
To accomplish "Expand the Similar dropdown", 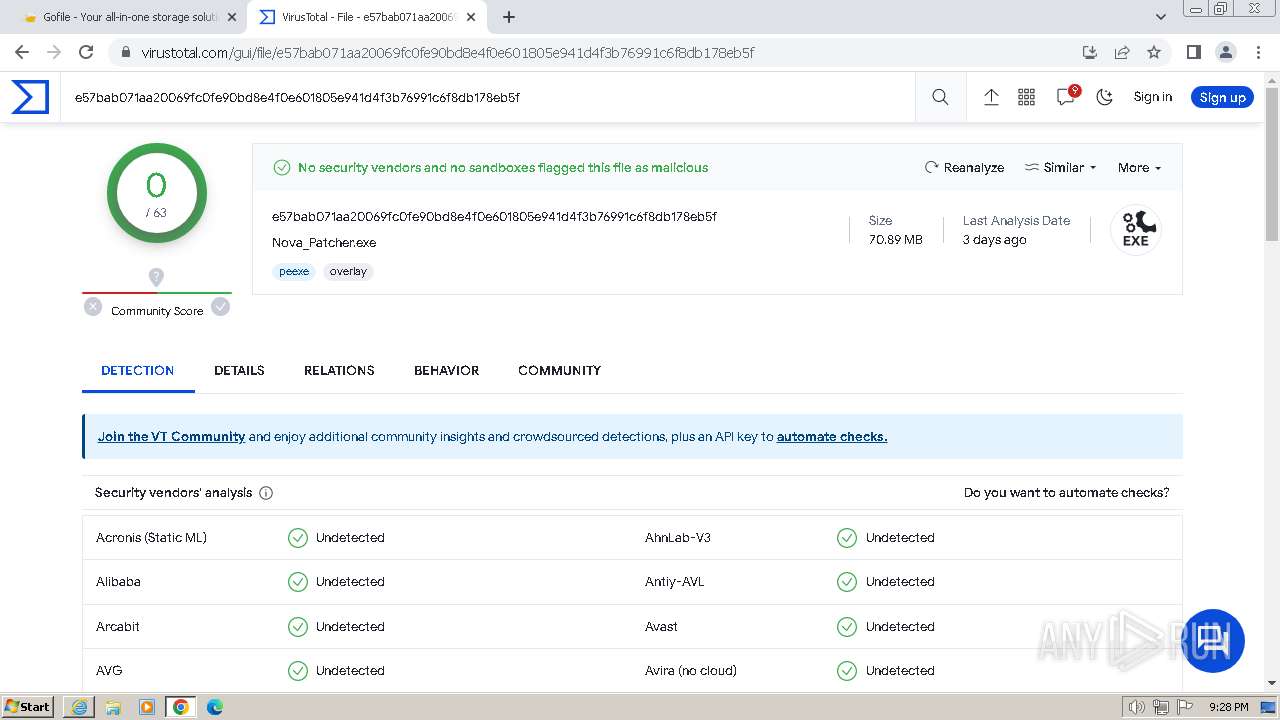I will tap(1061, 168).
